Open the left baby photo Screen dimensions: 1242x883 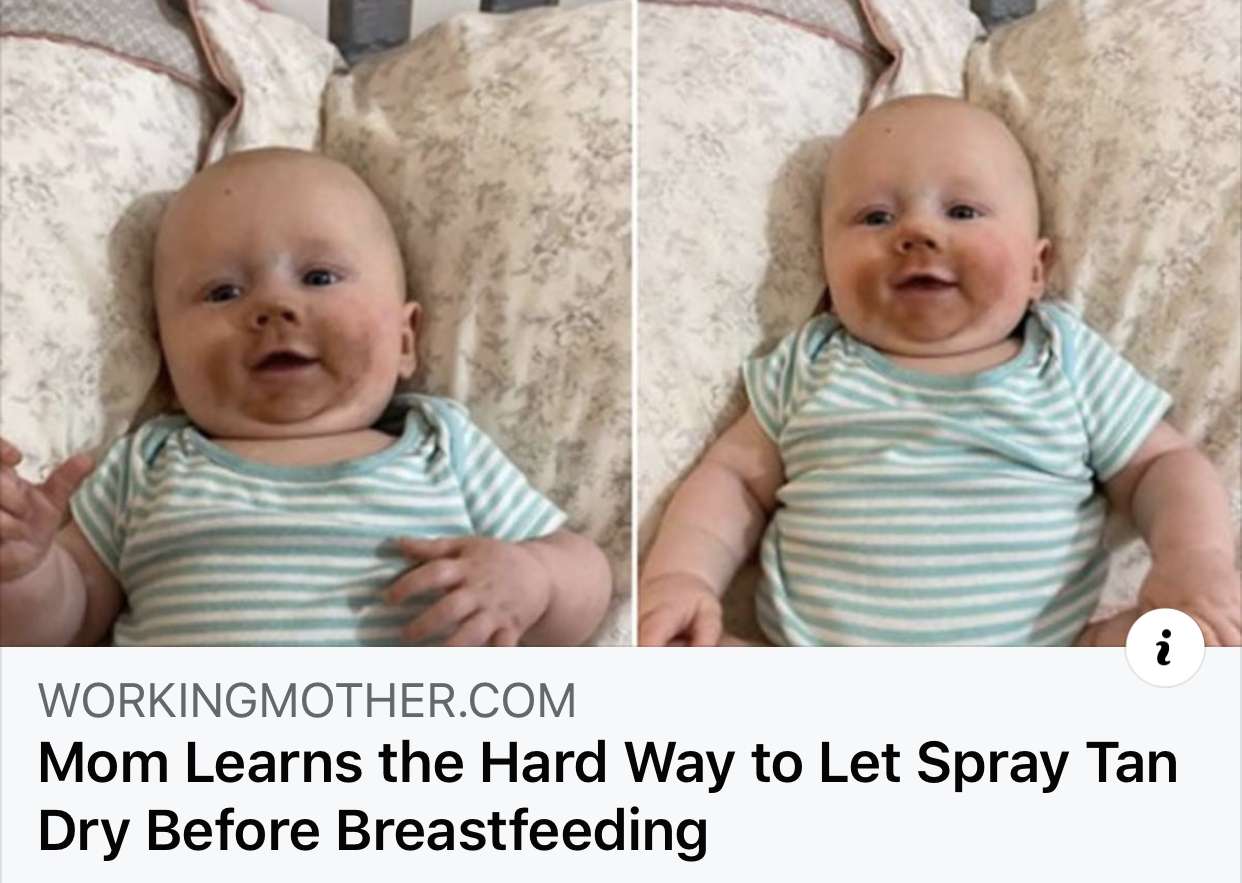point(316,323)
